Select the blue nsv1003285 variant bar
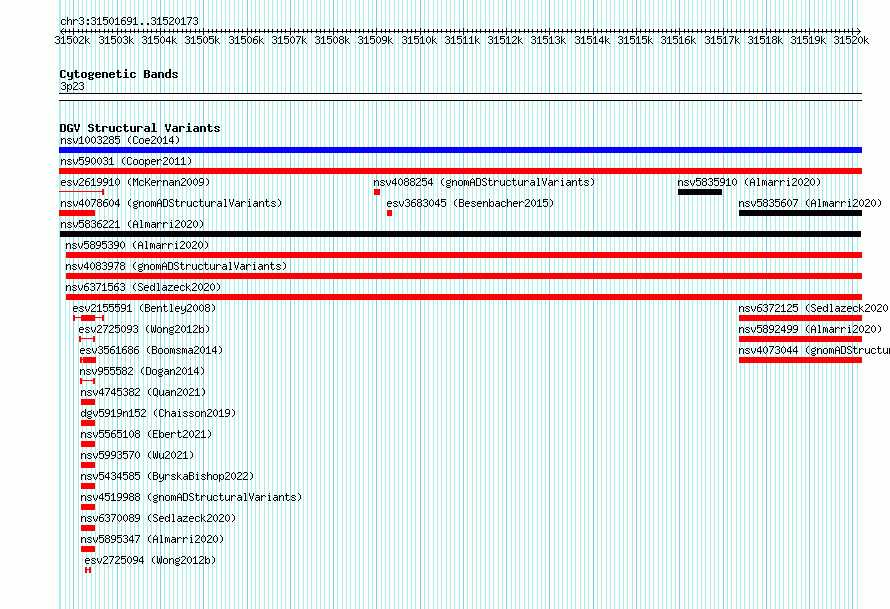The width and height of the screenshot is (890, 609). (460, 150)
